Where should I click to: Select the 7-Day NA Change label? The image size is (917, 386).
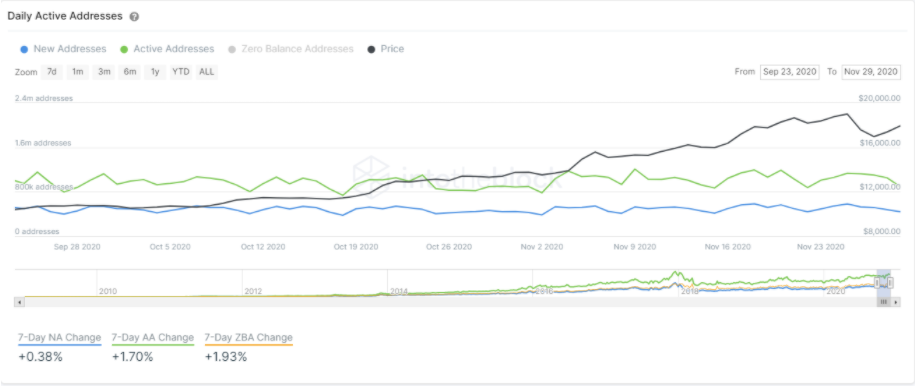tap(60, 337)
